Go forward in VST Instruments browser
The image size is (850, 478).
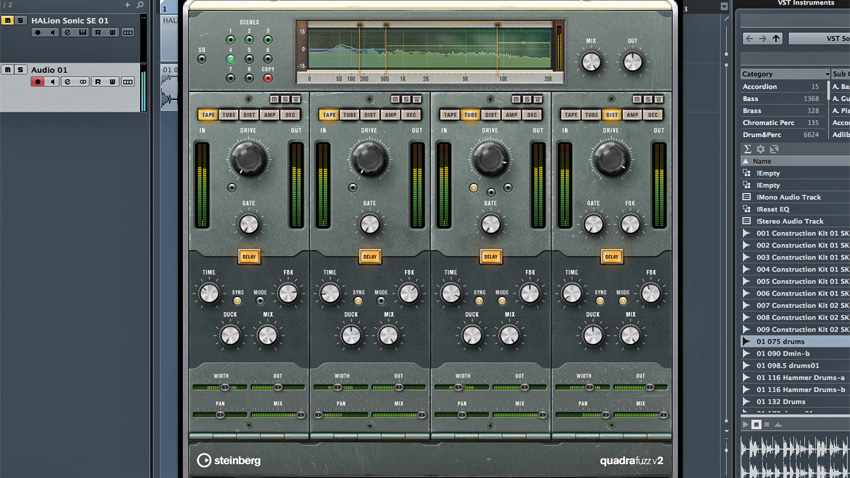(x=762, y=38)
